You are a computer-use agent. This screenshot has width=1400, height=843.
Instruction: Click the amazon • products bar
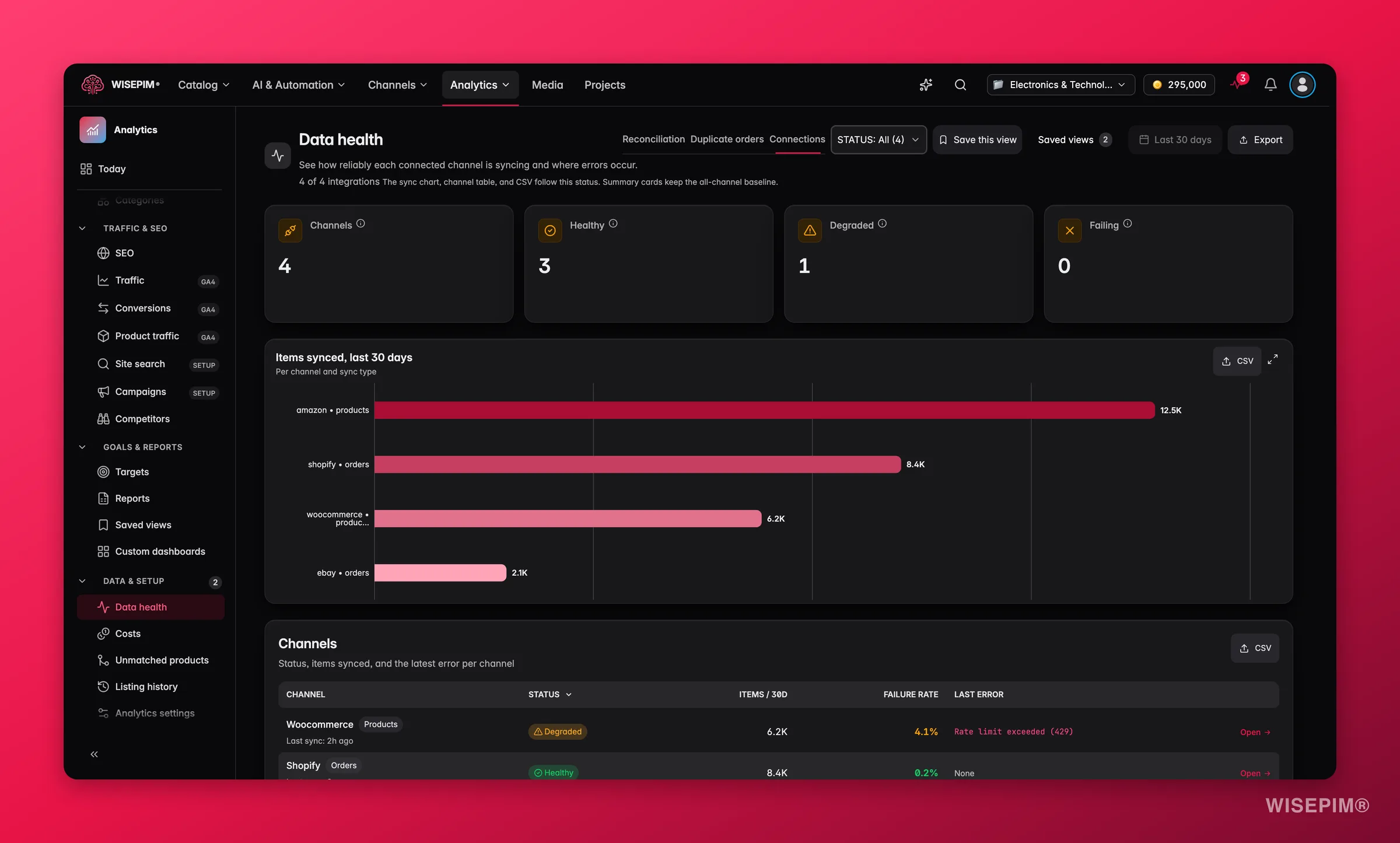pos(764,410)
